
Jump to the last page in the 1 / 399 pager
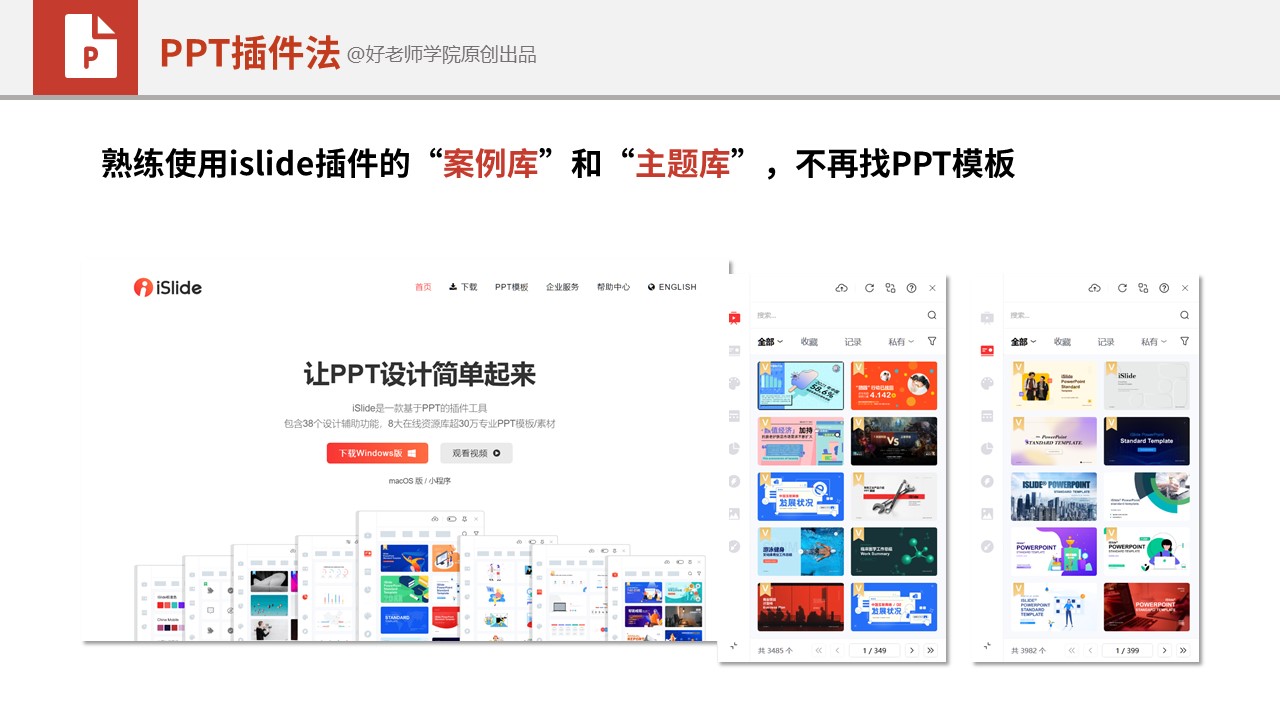(x=1183, y=650)
